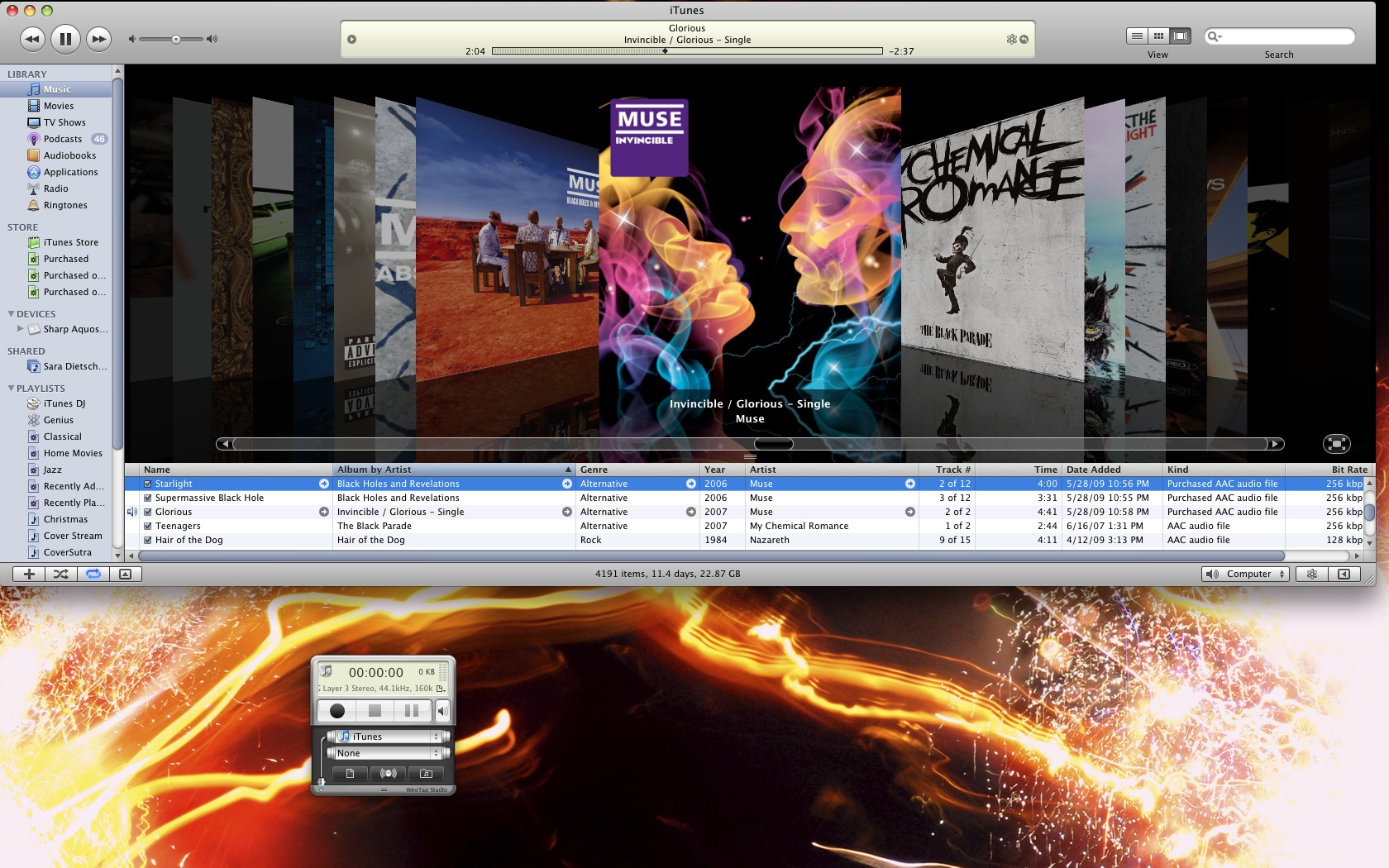Sort songs by the Date Added column
The width and height of the screenshot is (1389, 868).
tap(1111, 470)
